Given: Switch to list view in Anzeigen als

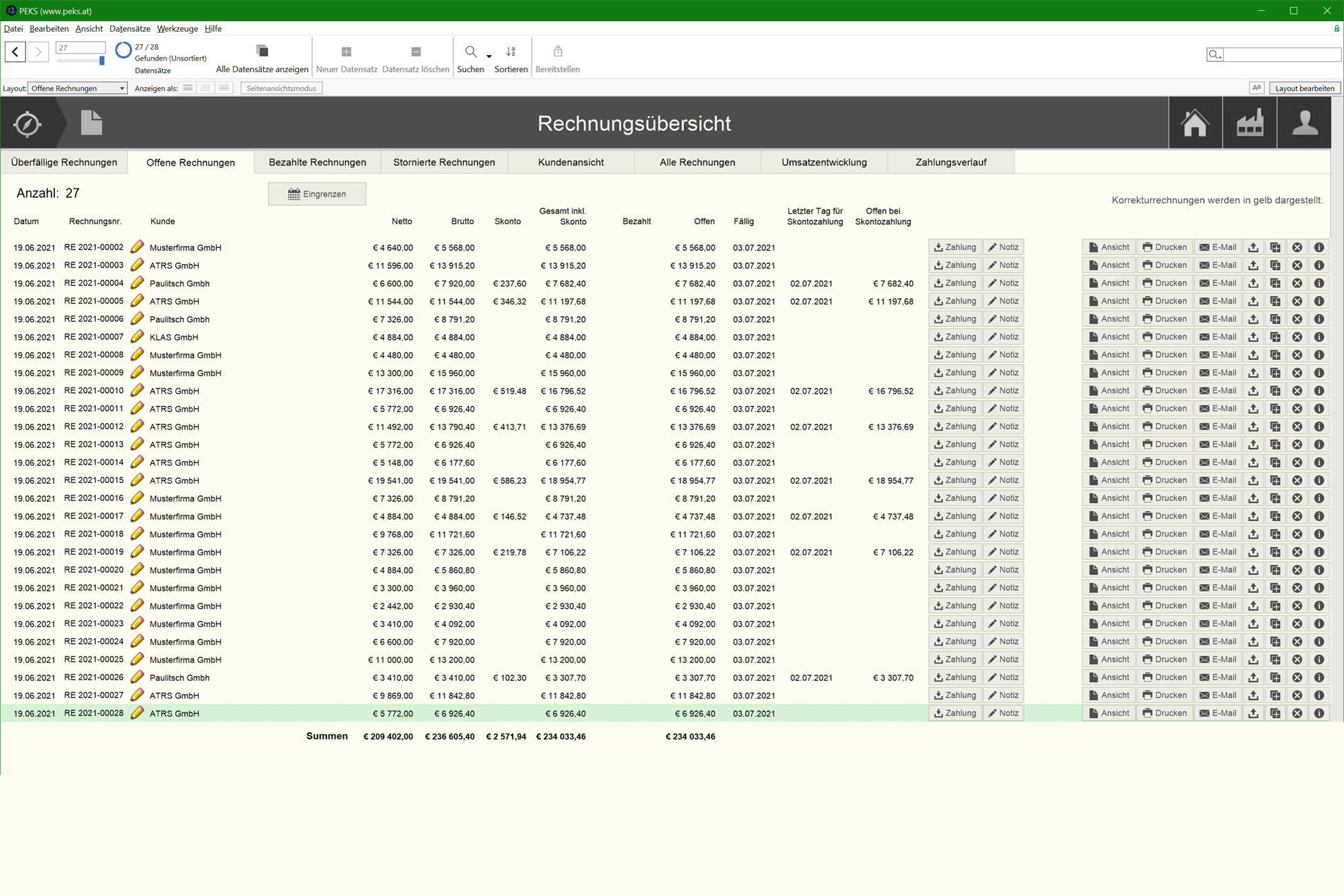Looking at the screenshot, I should point(205,88).
